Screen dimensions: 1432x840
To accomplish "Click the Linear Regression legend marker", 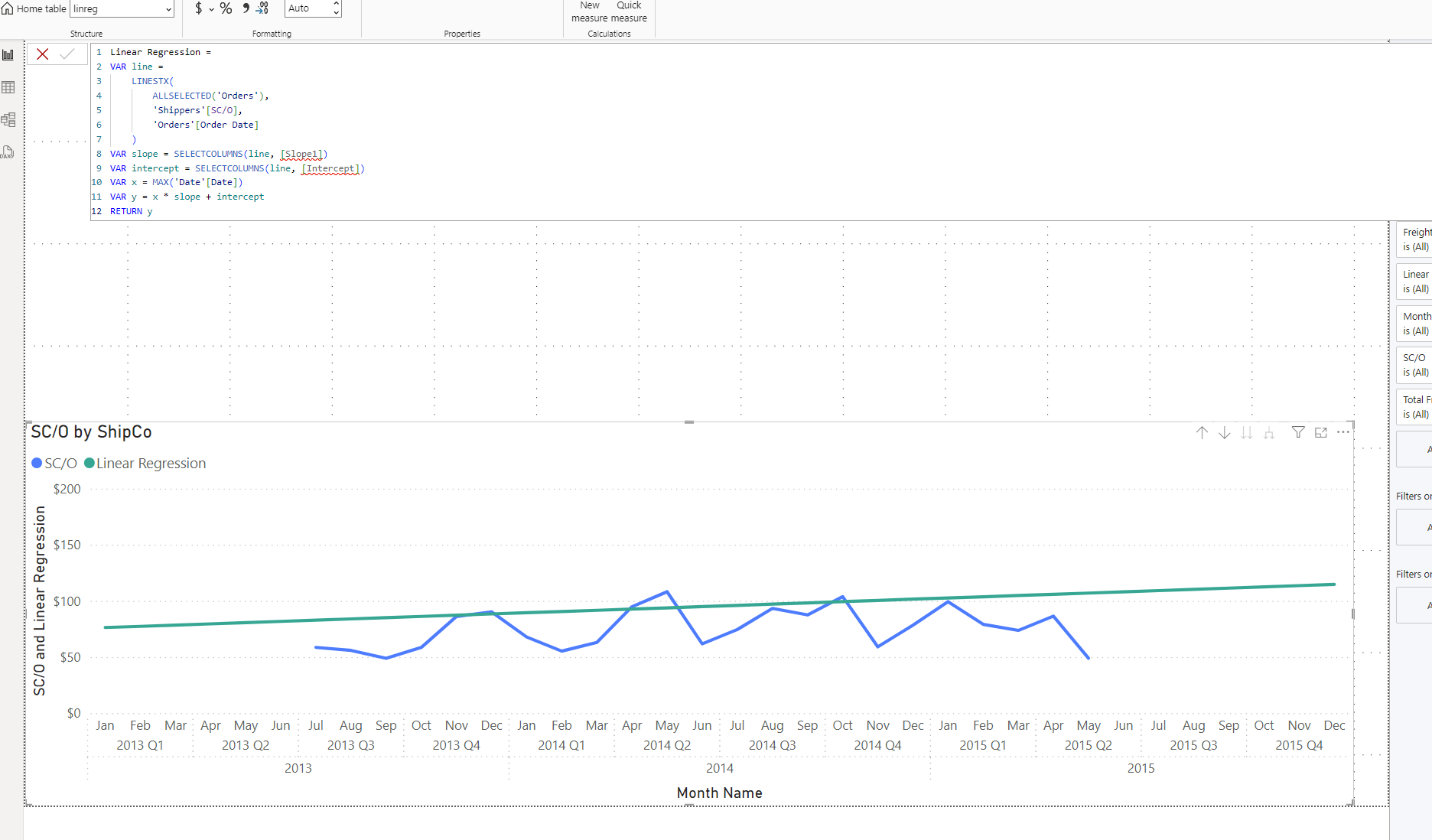I will (89, 463).
